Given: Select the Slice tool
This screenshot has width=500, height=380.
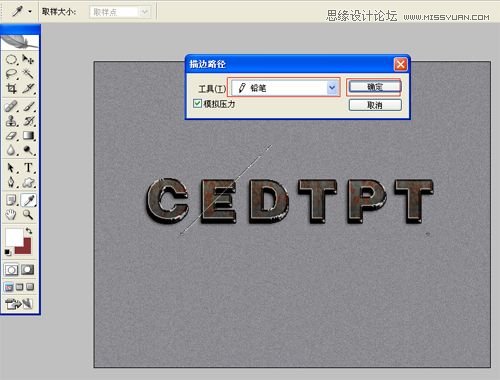Looking at the screenshot, I should point(28,88).
